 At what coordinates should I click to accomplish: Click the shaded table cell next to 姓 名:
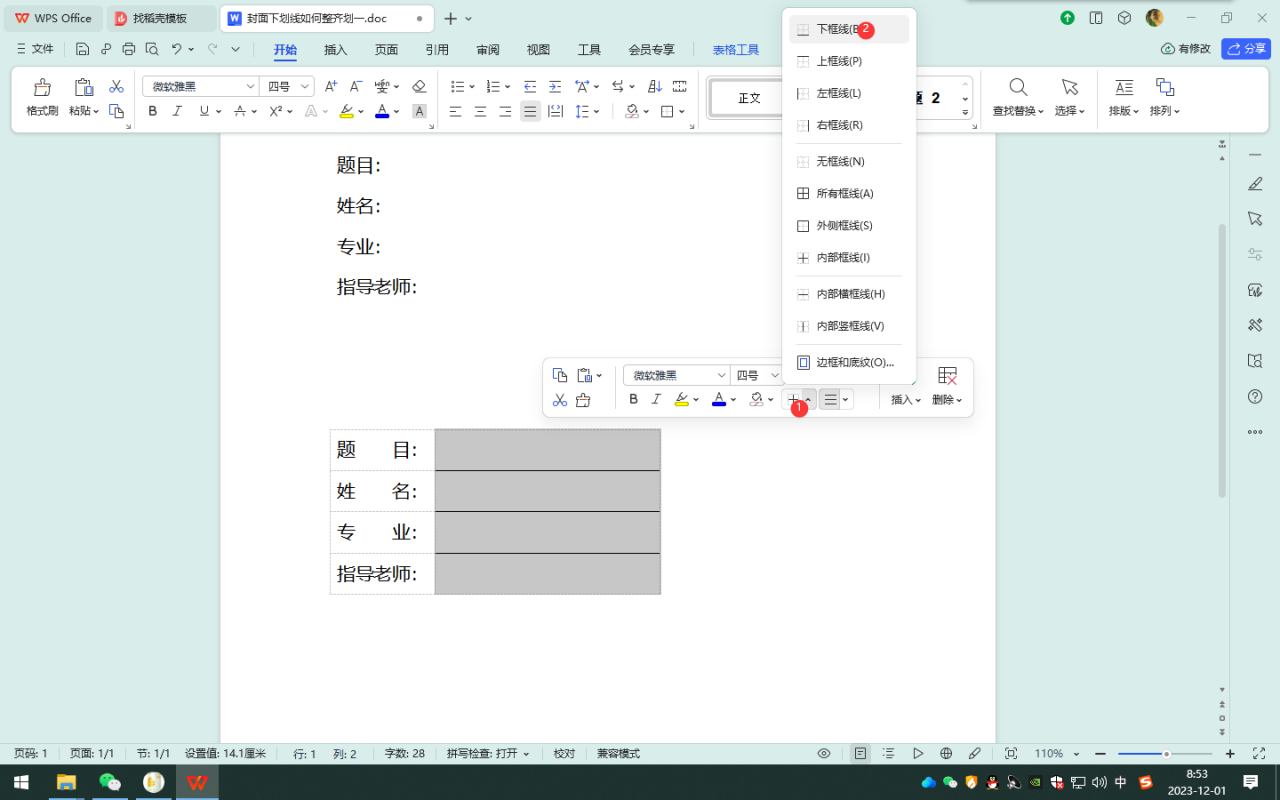pyautogui.click(x=547, y=491)
